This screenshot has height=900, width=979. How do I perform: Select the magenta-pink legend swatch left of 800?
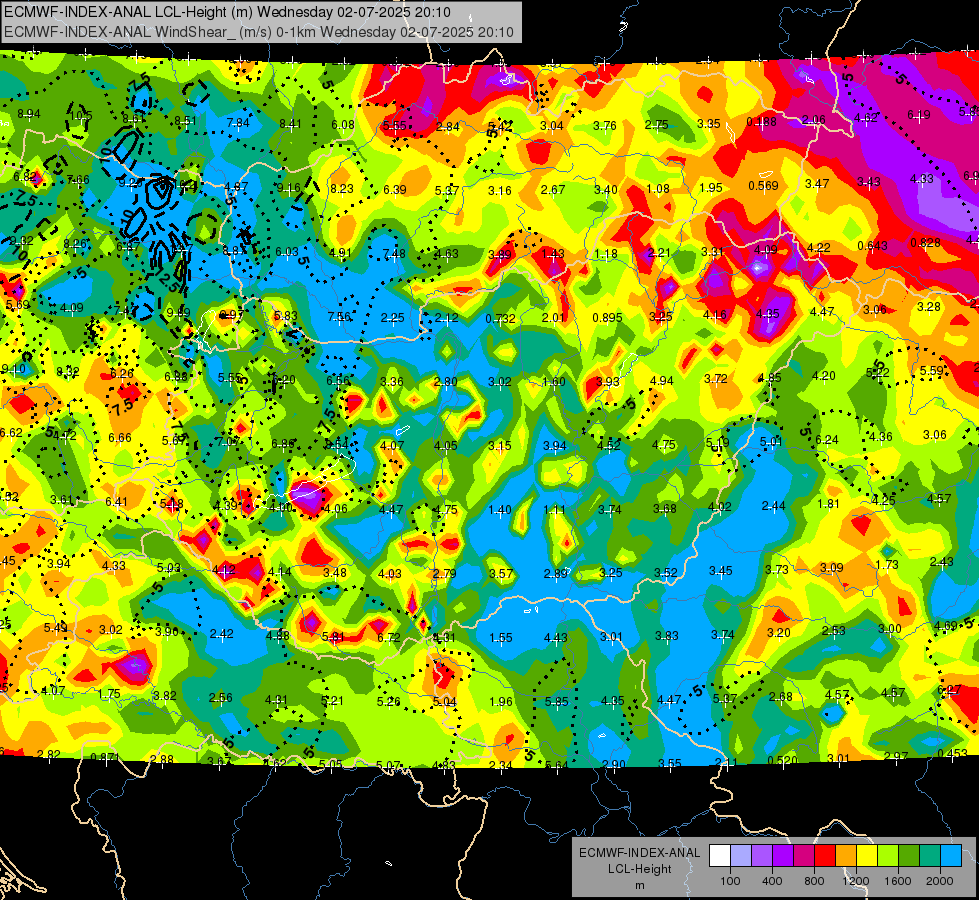(804, 856)
